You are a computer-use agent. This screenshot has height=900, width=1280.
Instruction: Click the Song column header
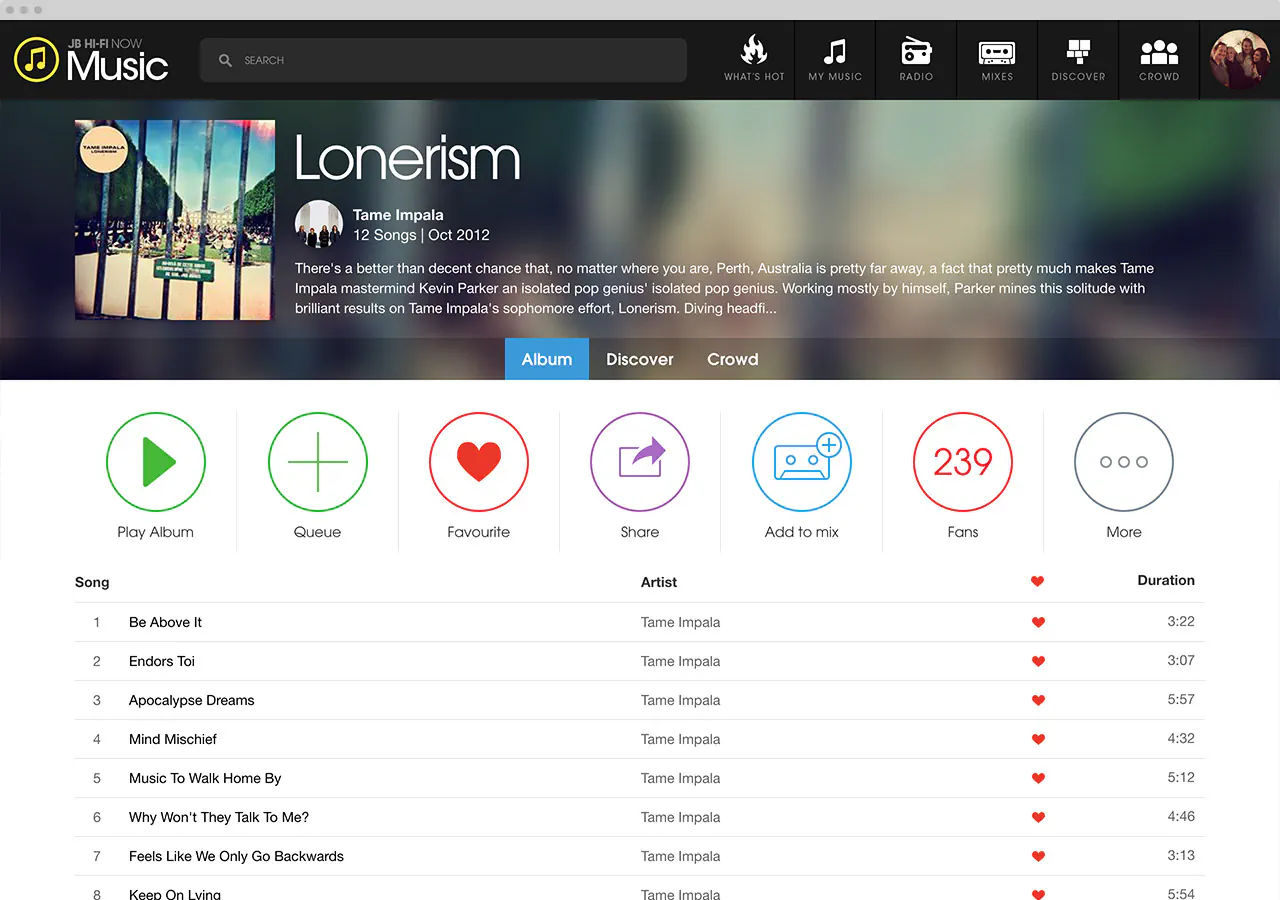click(92, 582)
